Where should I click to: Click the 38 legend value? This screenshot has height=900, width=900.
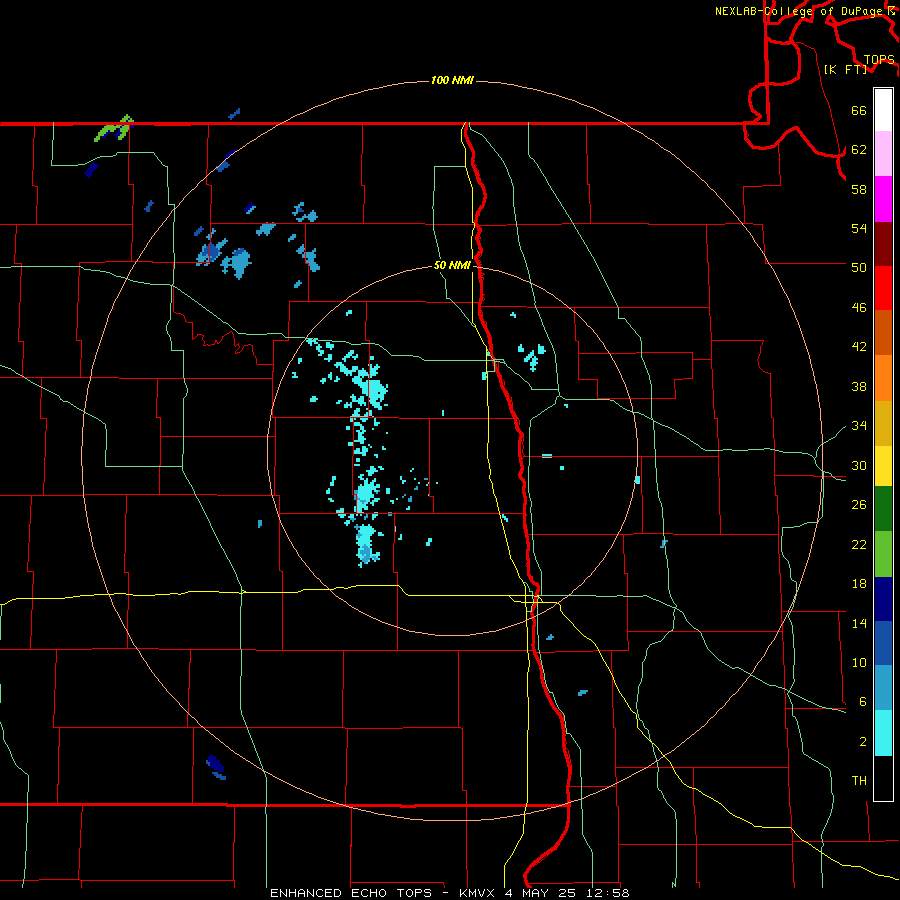coord(859,386)
